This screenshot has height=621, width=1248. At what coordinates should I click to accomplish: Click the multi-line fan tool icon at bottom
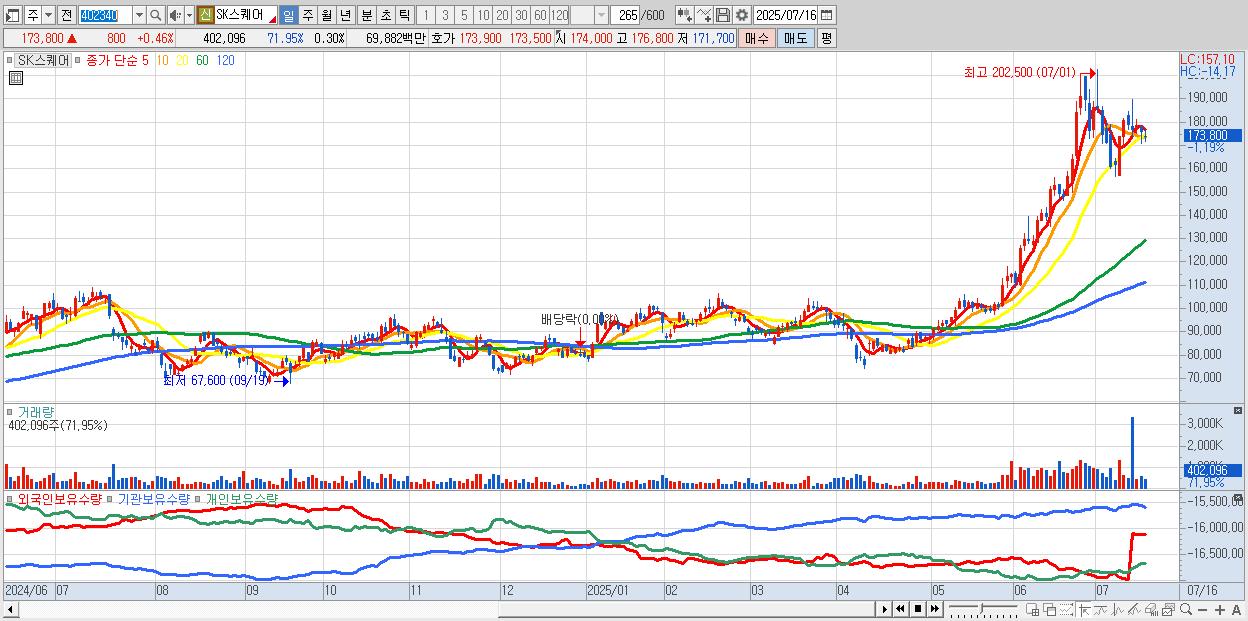(x=1134, y=610)
